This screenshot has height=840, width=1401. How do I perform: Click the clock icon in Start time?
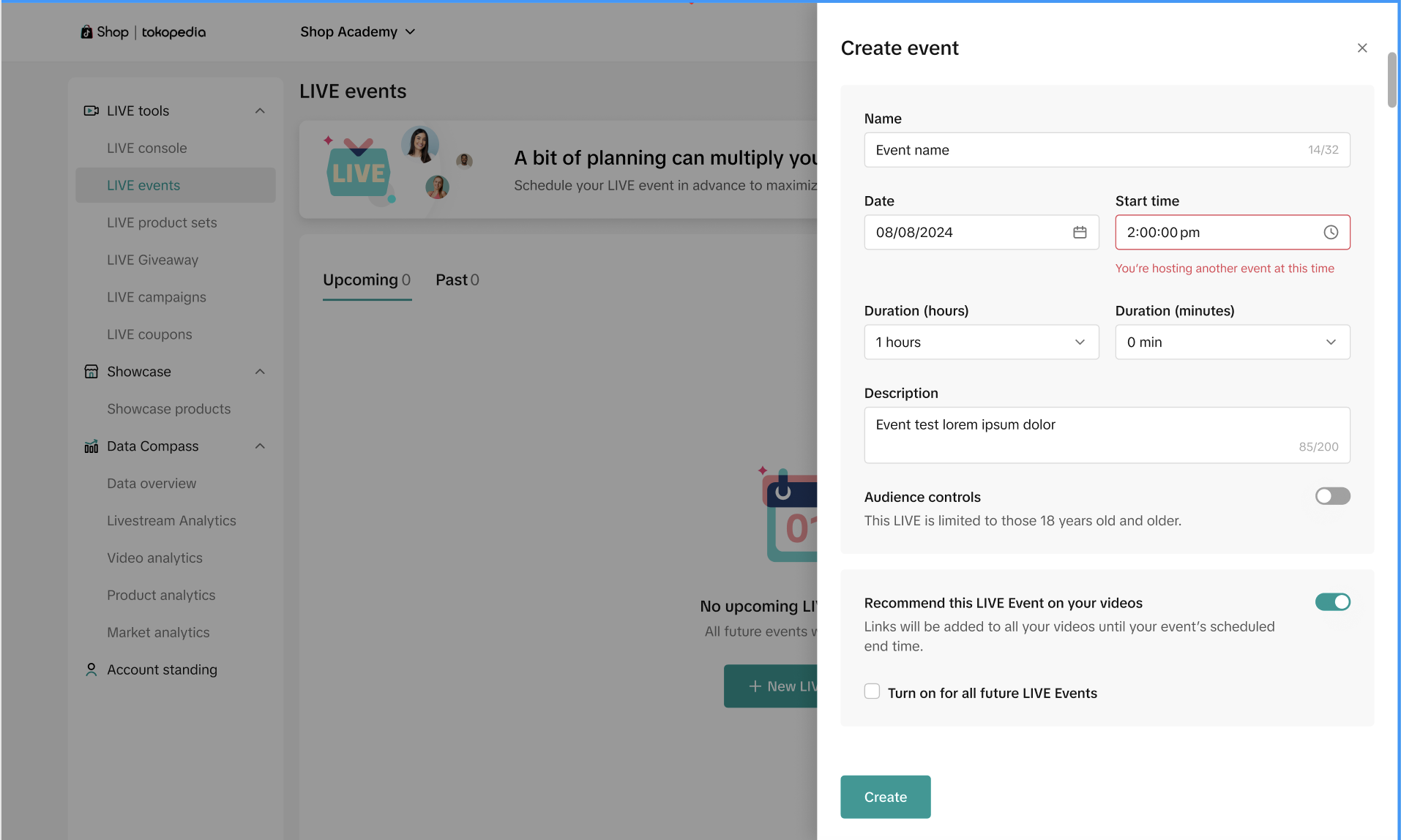[1331, 232]
